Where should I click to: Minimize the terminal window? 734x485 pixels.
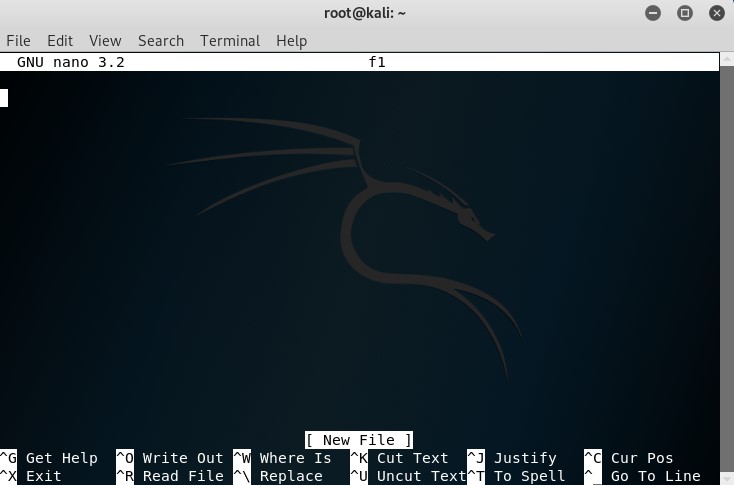(x=653, y=13)
